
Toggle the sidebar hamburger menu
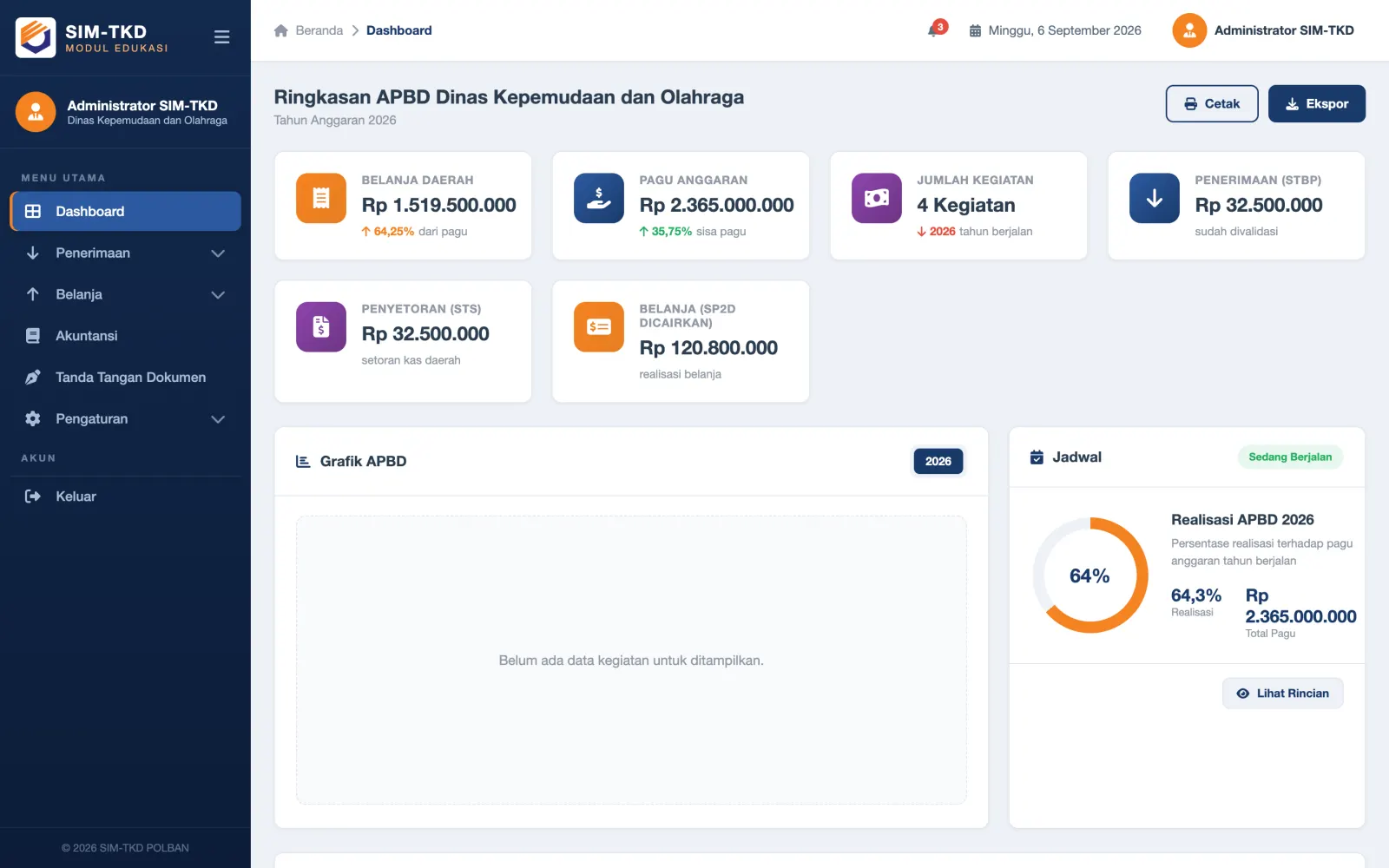pos(221,37)
